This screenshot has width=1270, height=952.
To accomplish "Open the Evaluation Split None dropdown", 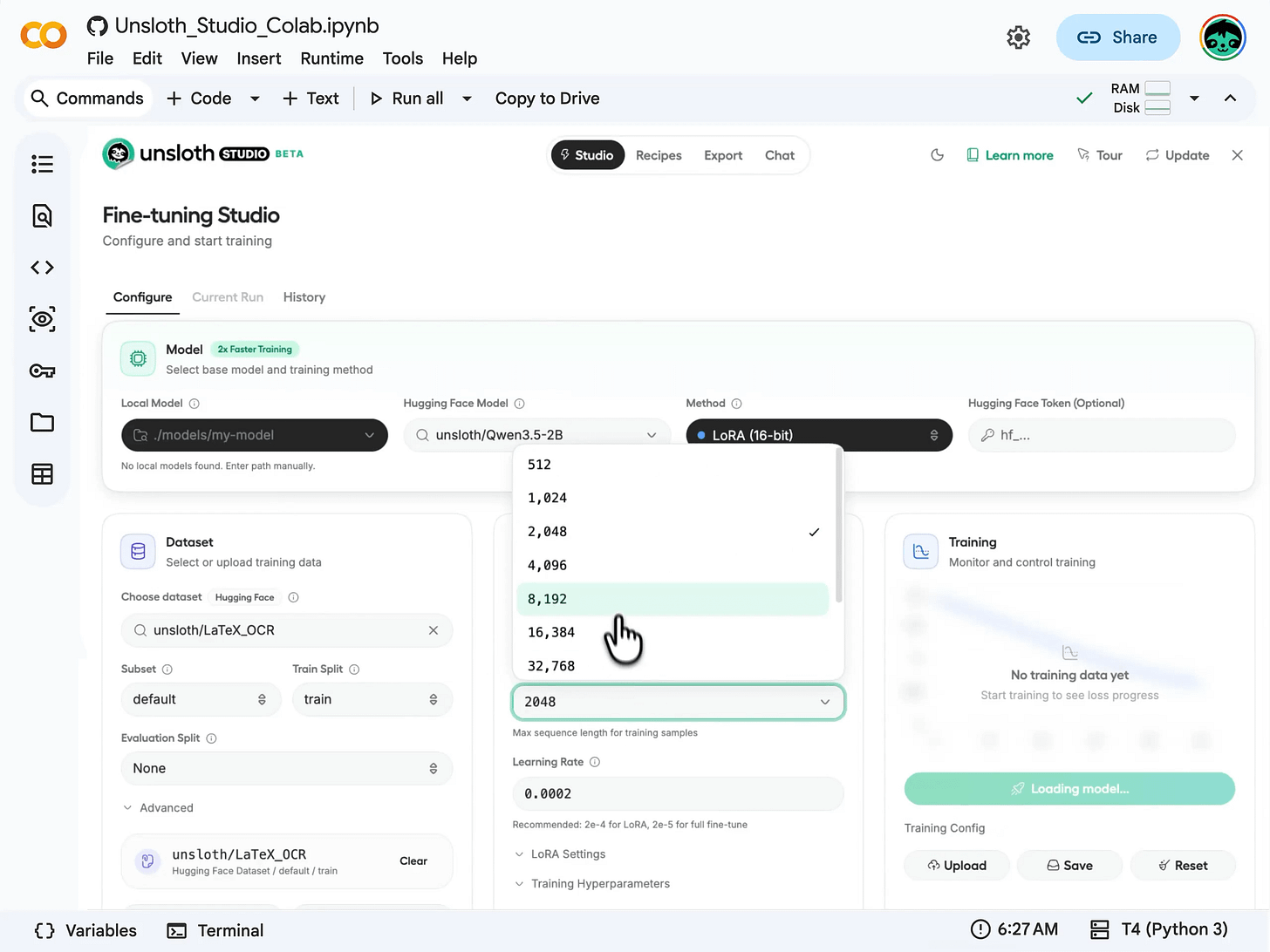I will (287, 768).
